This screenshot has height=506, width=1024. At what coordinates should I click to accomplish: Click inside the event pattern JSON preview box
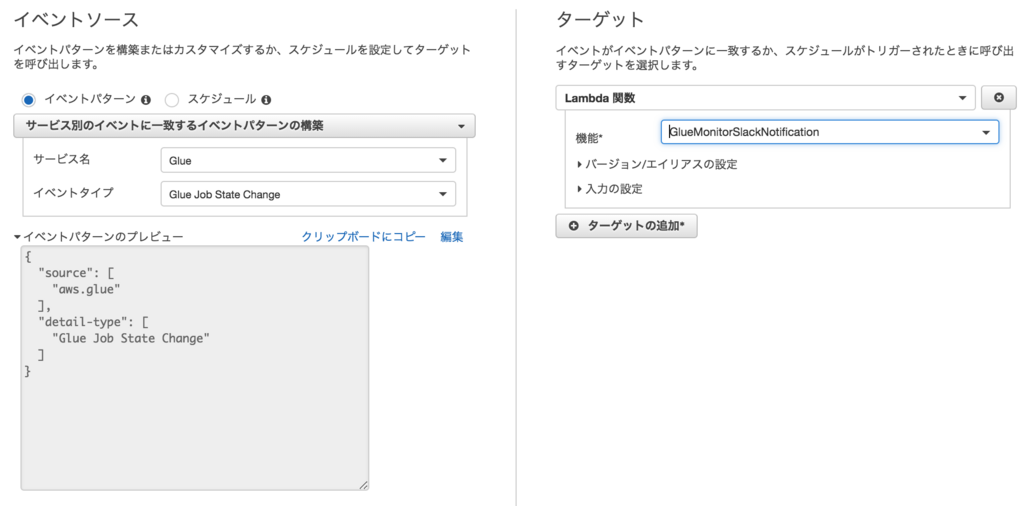[x=195, y=368]
